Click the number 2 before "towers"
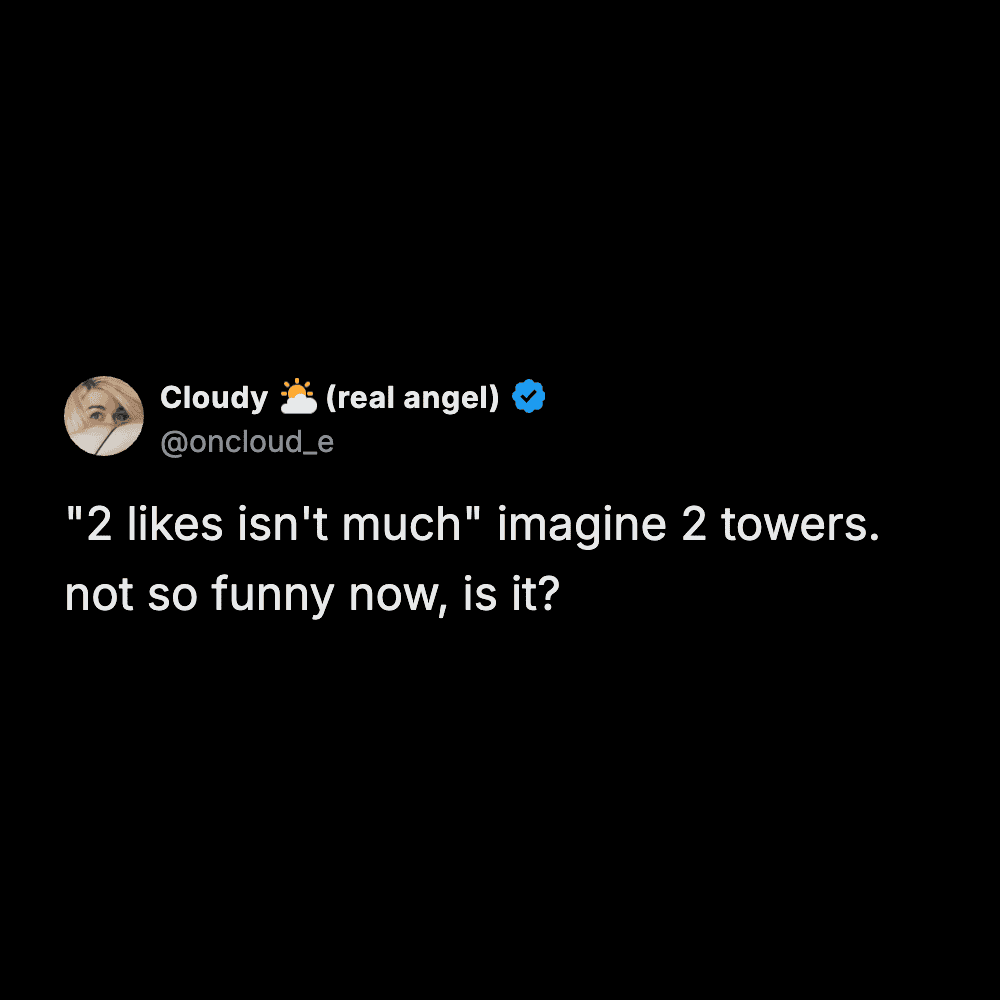Screen dimensions: 1000x1000 (x=694, y=525)
